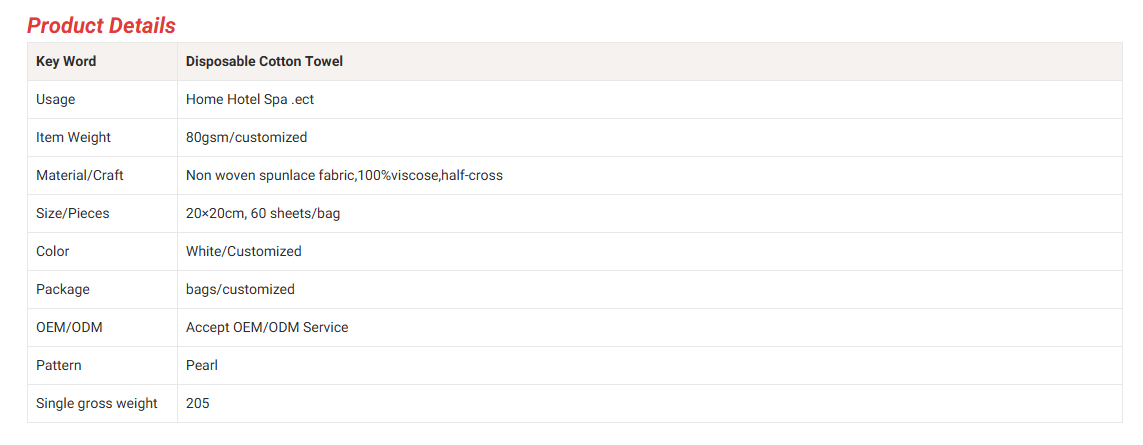
Task: Click the Pearl pattern value
Action: (x=202, y=365)
